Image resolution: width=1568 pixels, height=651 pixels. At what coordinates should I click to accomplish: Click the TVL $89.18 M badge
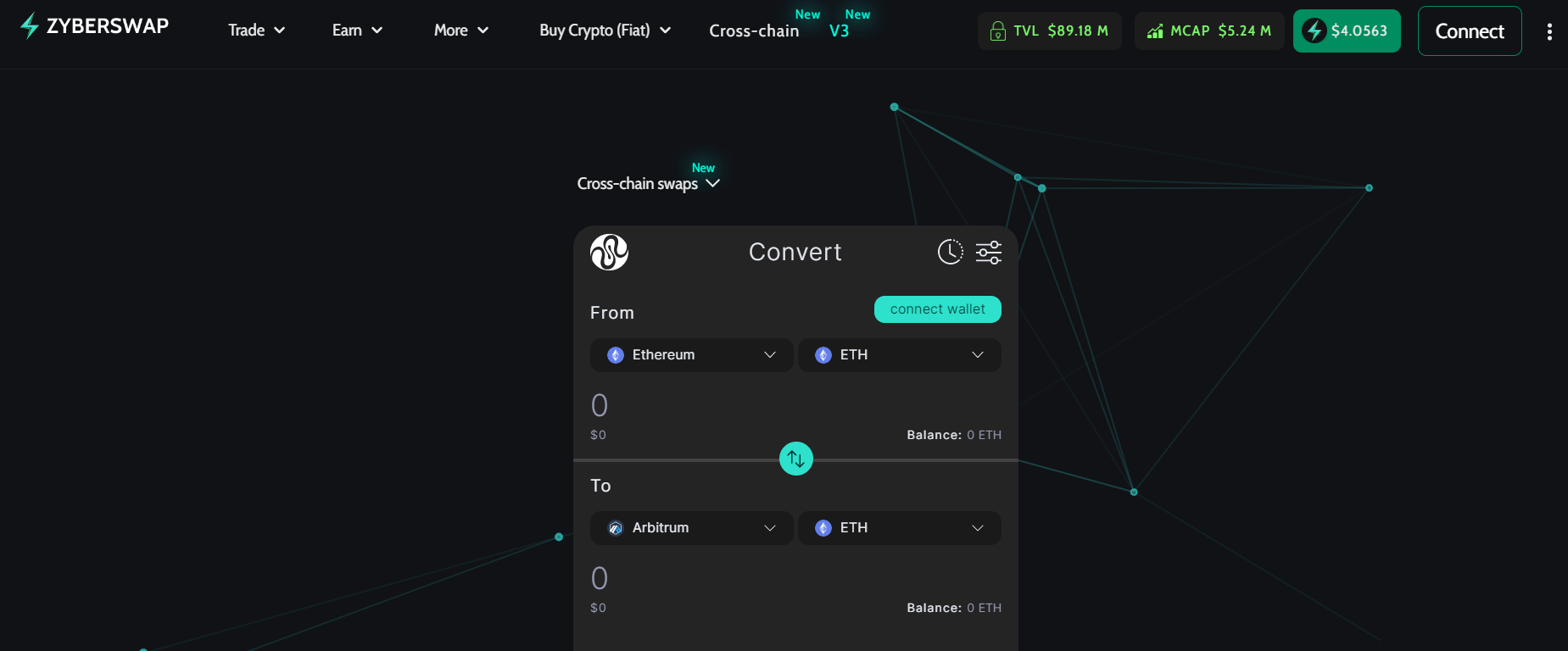coord(1050,31)
